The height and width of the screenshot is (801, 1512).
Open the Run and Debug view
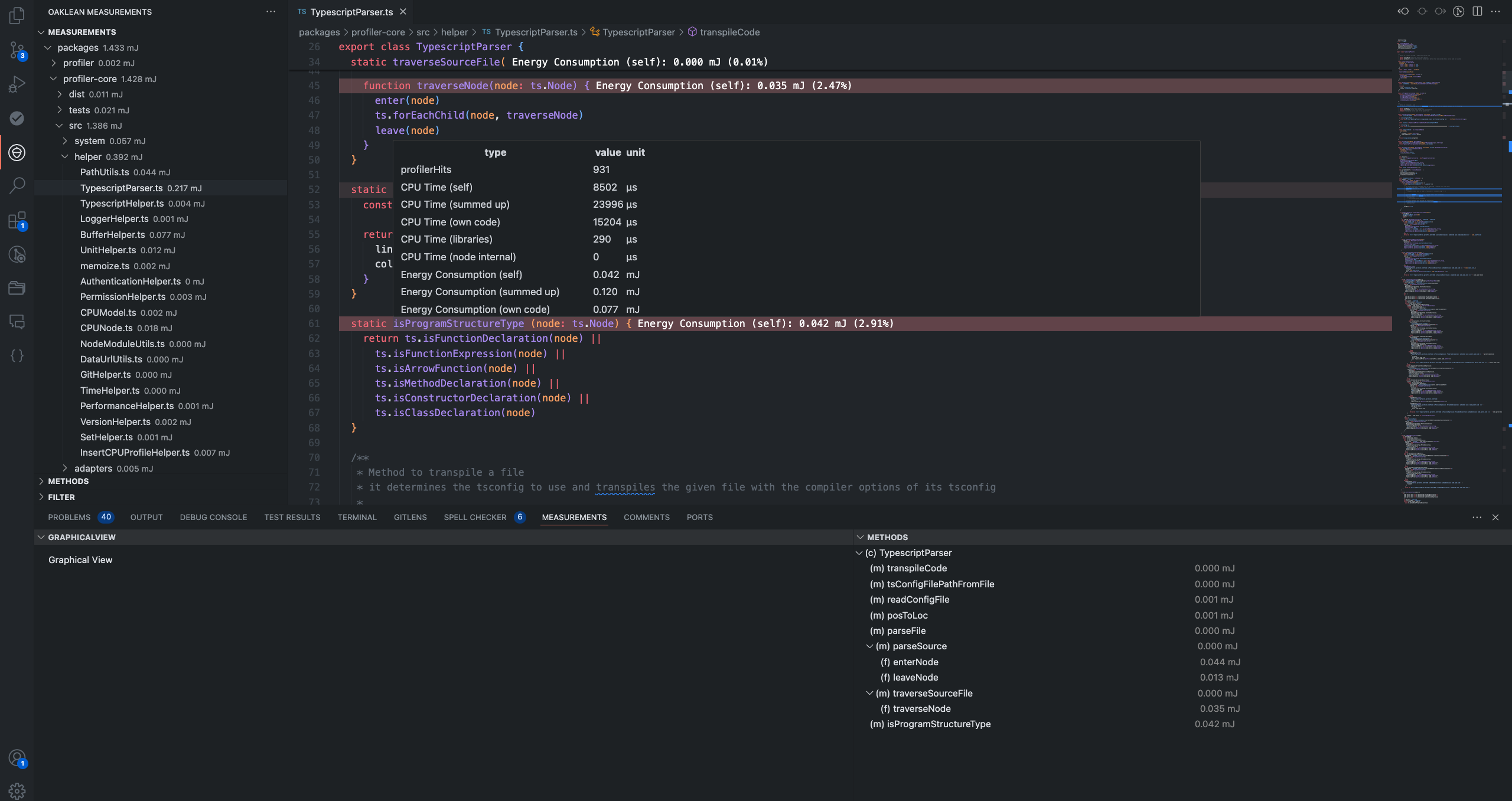pos(17,84)
